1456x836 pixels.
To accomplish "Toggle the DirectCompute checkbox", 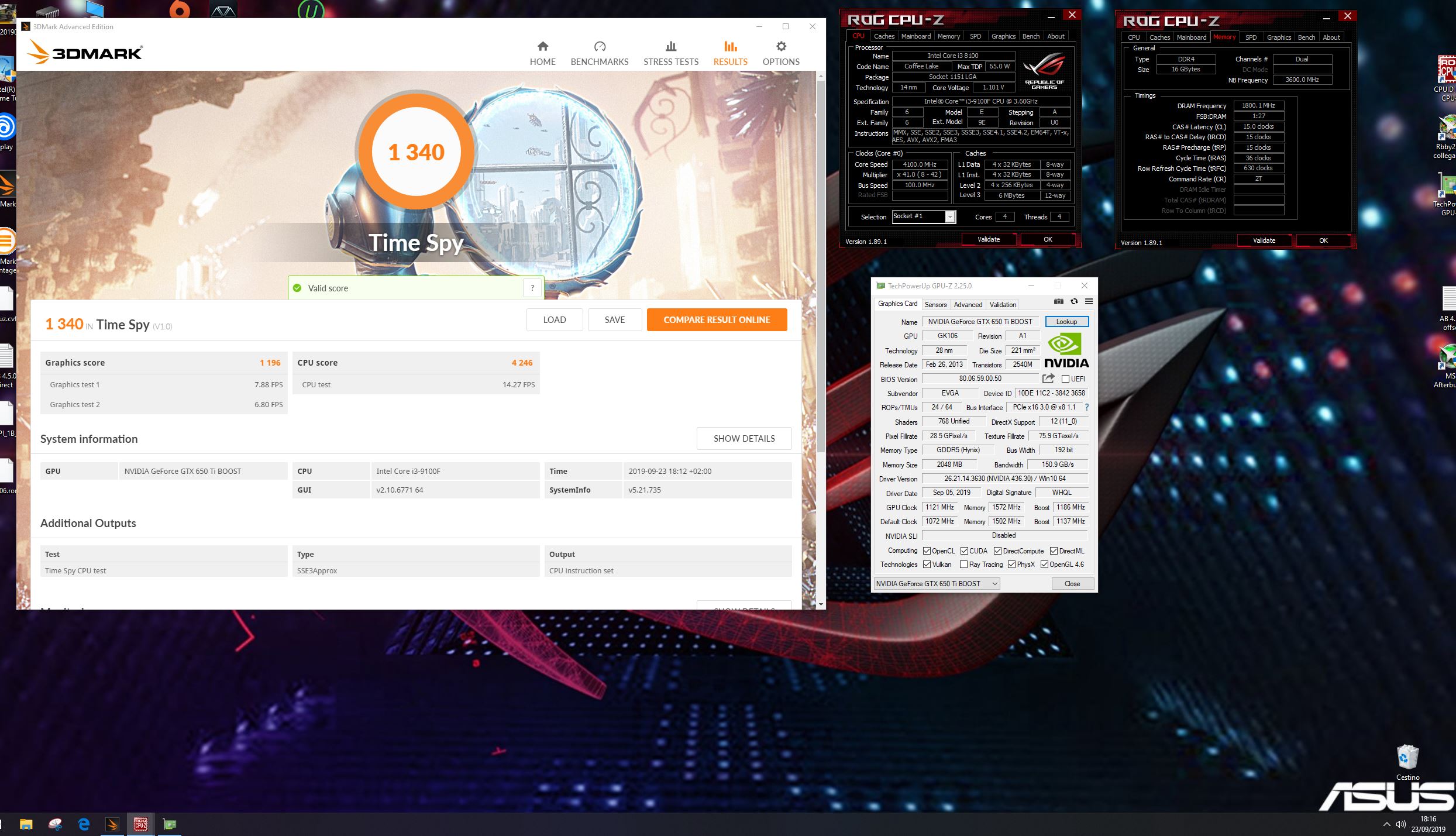I will tap(997, 551).
